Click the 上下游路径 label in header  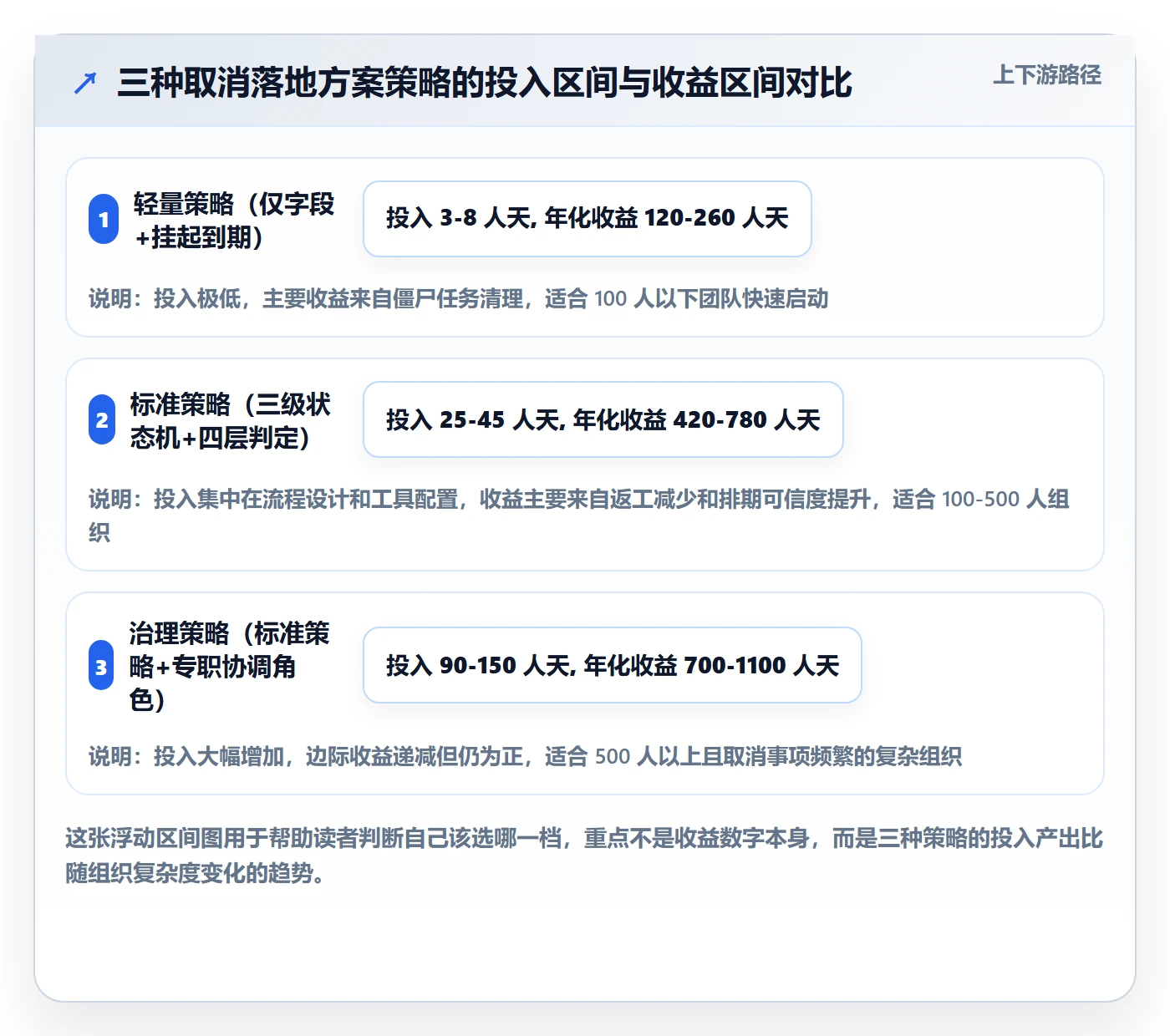[x=1047, y=75]
